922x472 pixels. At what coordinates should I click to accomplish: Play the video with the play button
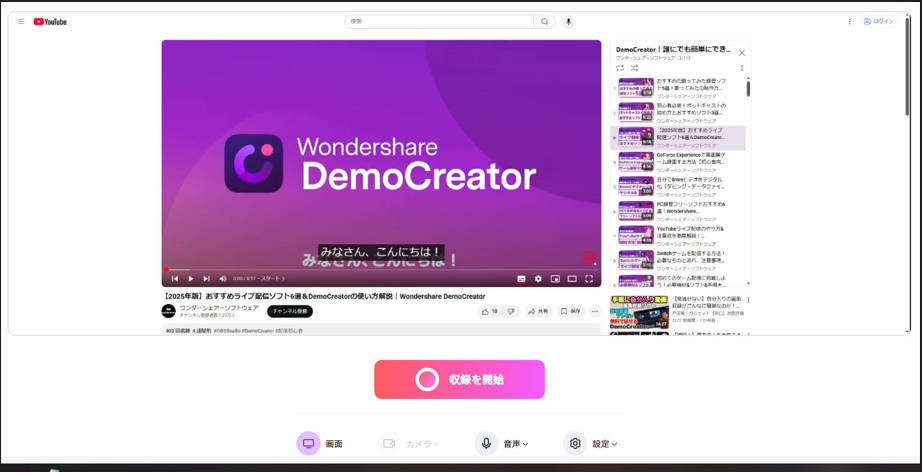click(x=191, y=279)
